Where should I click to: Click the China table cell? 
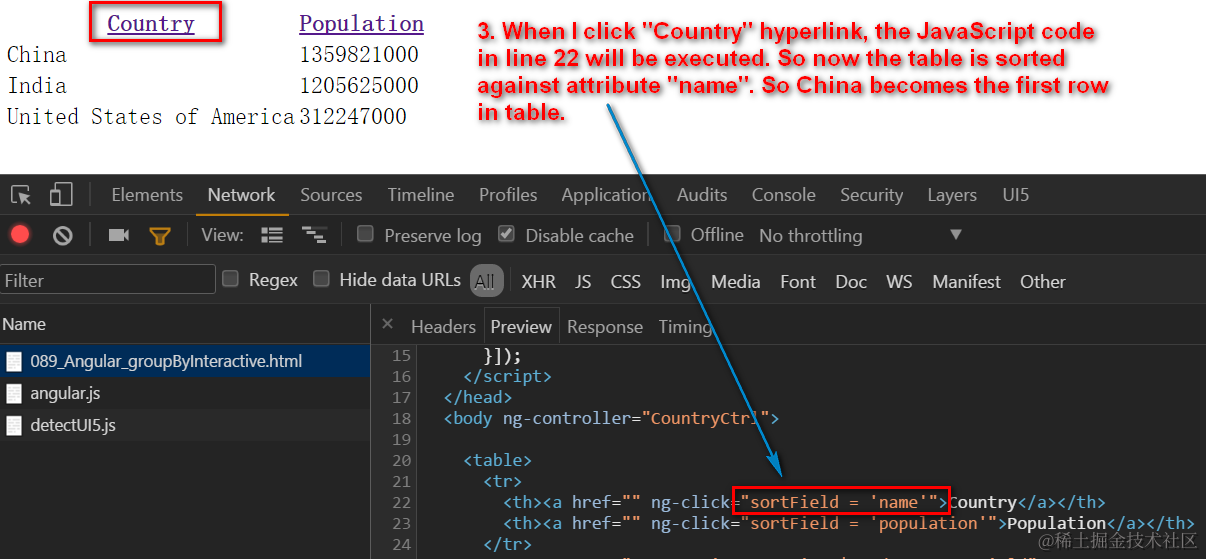point(37,54)
